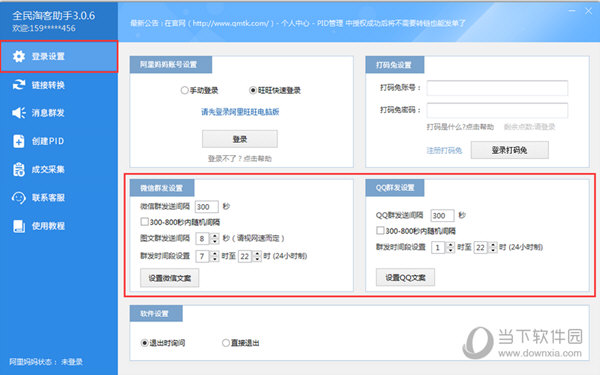
Task: Click the 登录 button for Alimama account
Action: pyautogui.click(x=240, y=139)
